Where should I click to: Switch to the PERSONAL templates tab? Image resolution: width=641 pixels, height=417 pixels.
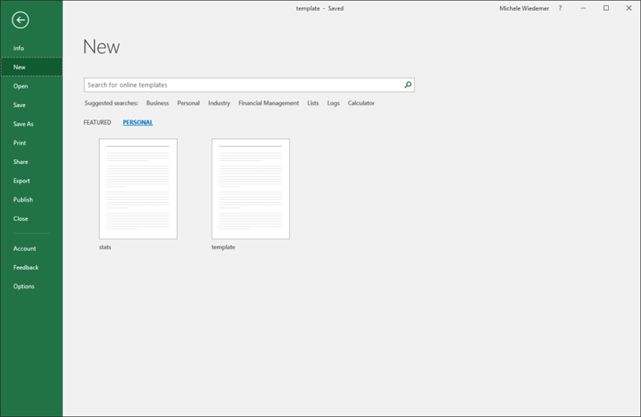pos(138,122)
